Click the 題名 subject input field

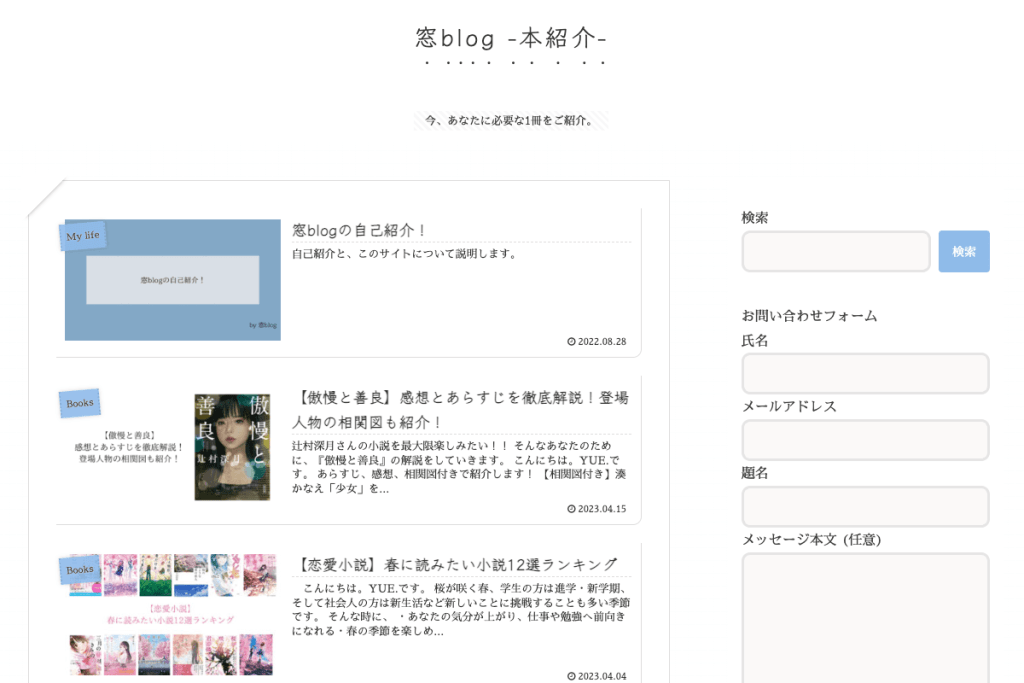pos(865,506)
